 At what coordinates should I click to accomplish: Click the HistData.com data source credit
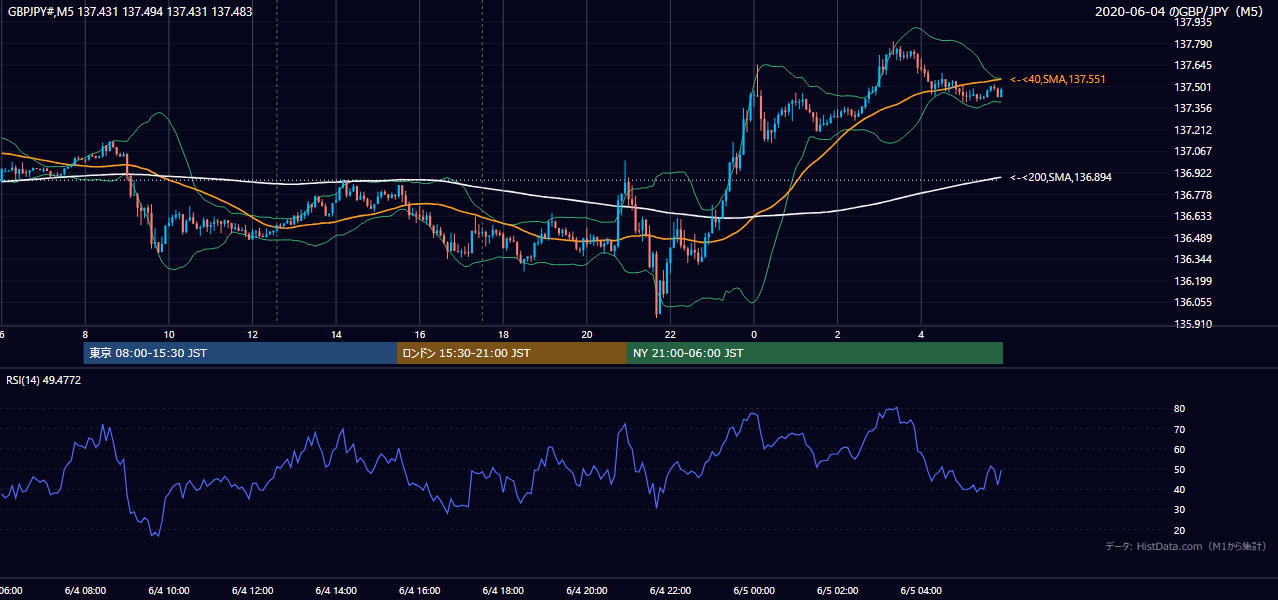(x=1186, y=546)
